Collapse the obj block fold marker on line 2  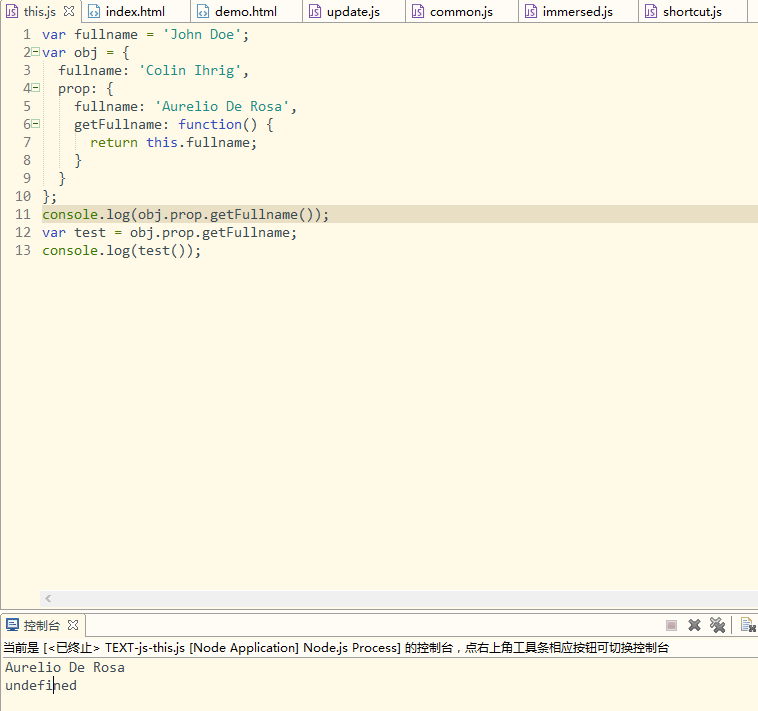(x=35, y=52)
